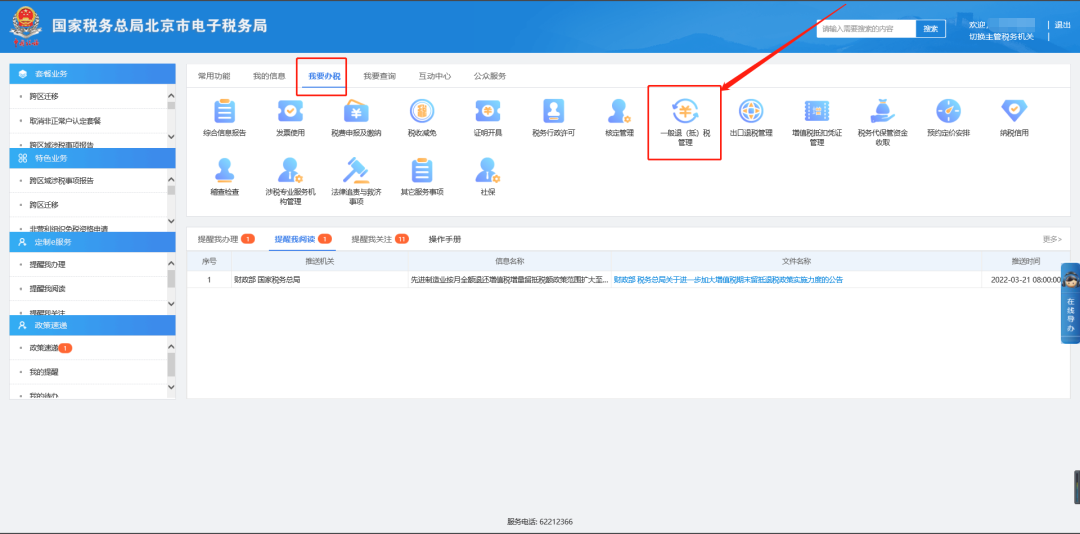Screen dimensions: 1080x534
Task: Select the 我要办税 tab
Action: coord(324,76)
